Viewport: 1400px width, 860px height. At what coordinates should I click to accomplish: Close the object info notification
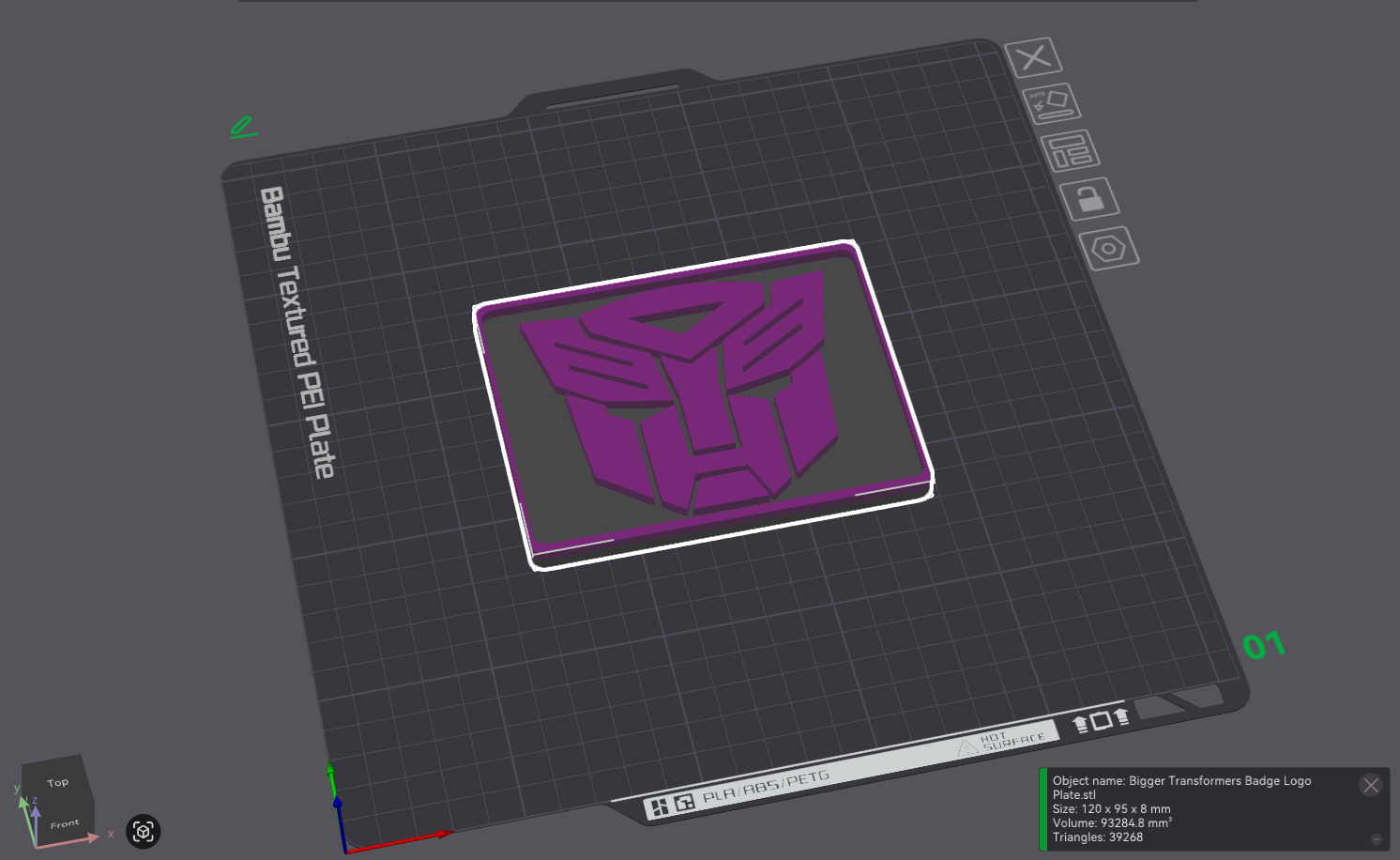(x=1371, y=785)
